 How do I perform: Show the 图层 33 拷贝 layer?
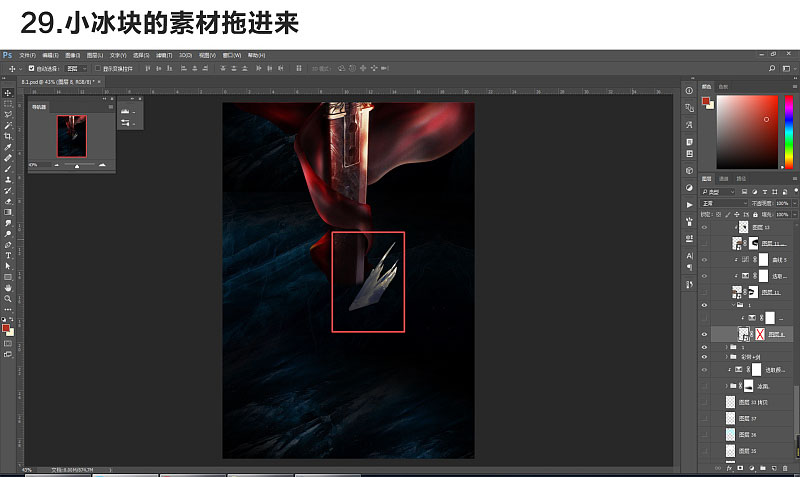pyautogui.click(x=705, y=402)
